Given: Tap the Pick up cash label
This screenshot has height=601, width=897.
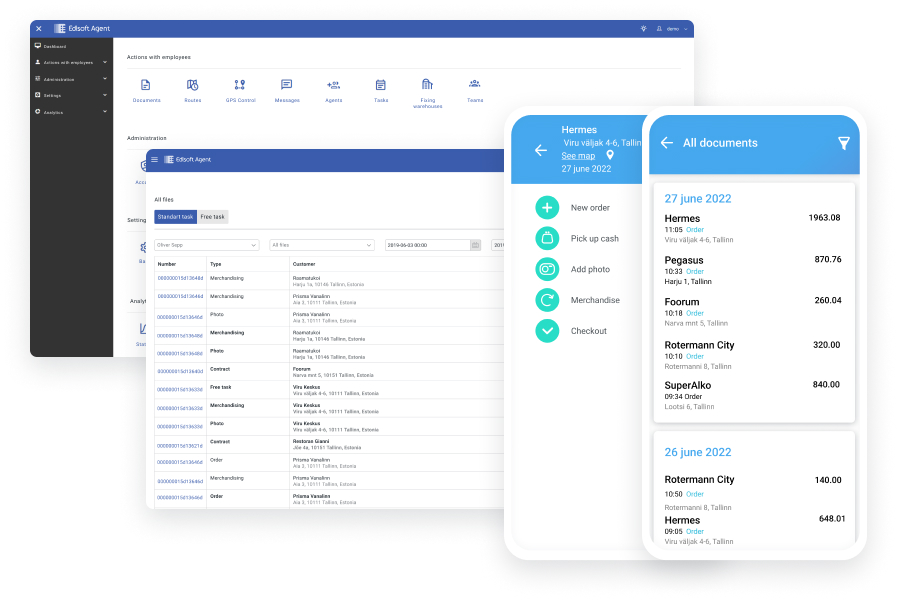Looking at the screenshot, I should coord(594,238).
